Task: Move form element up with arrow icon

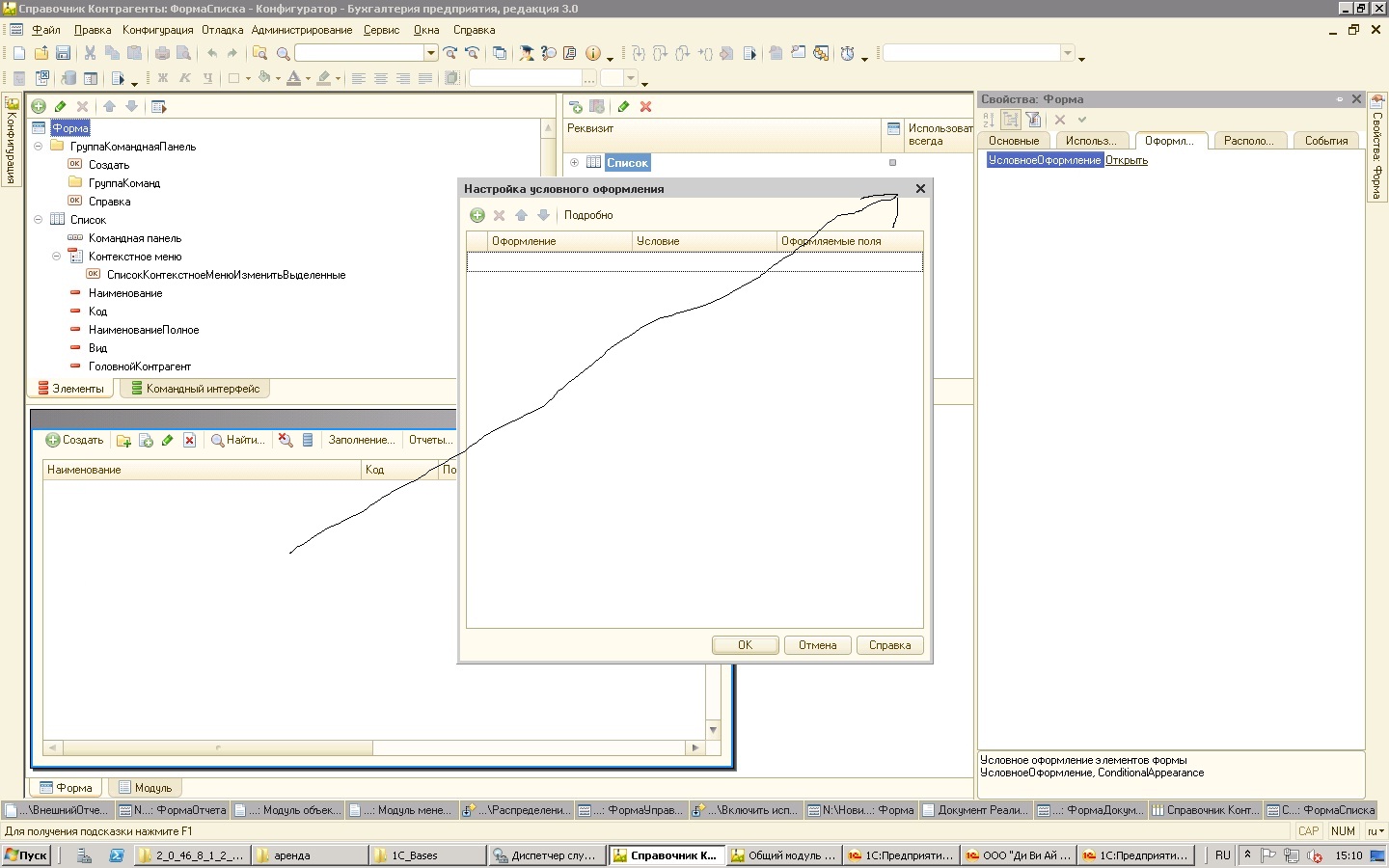Action: point(109,106)
